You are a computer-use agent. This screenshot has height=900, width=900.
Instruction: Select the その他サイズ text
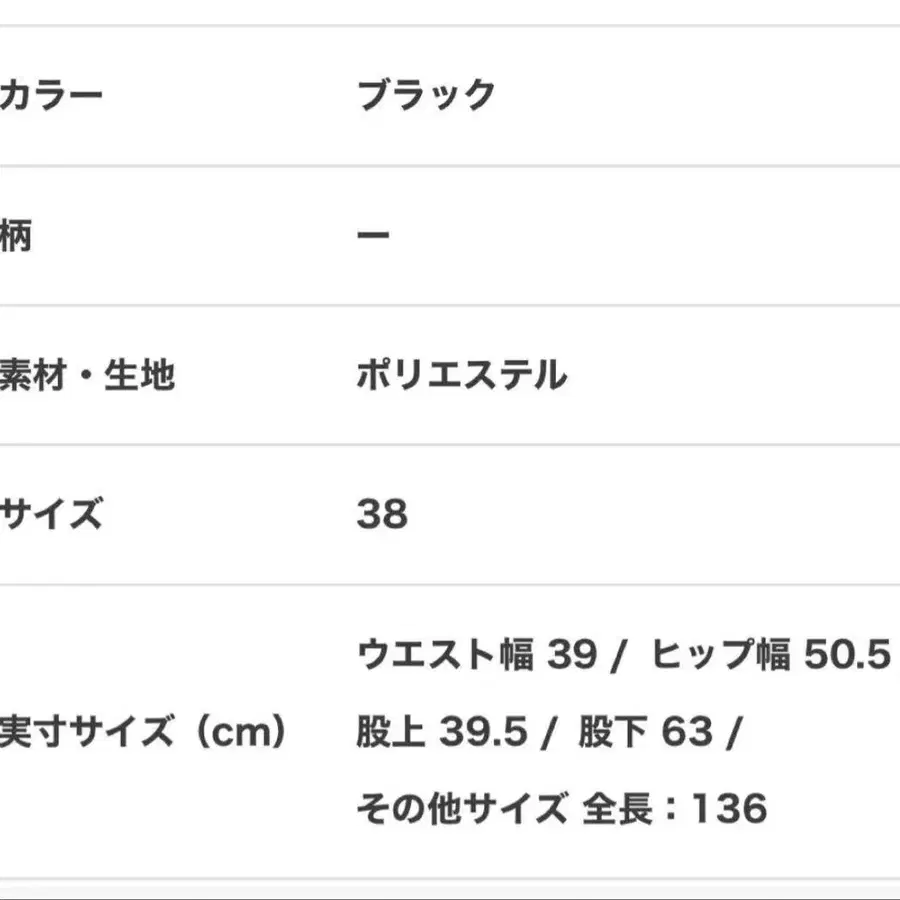(463, 808)
